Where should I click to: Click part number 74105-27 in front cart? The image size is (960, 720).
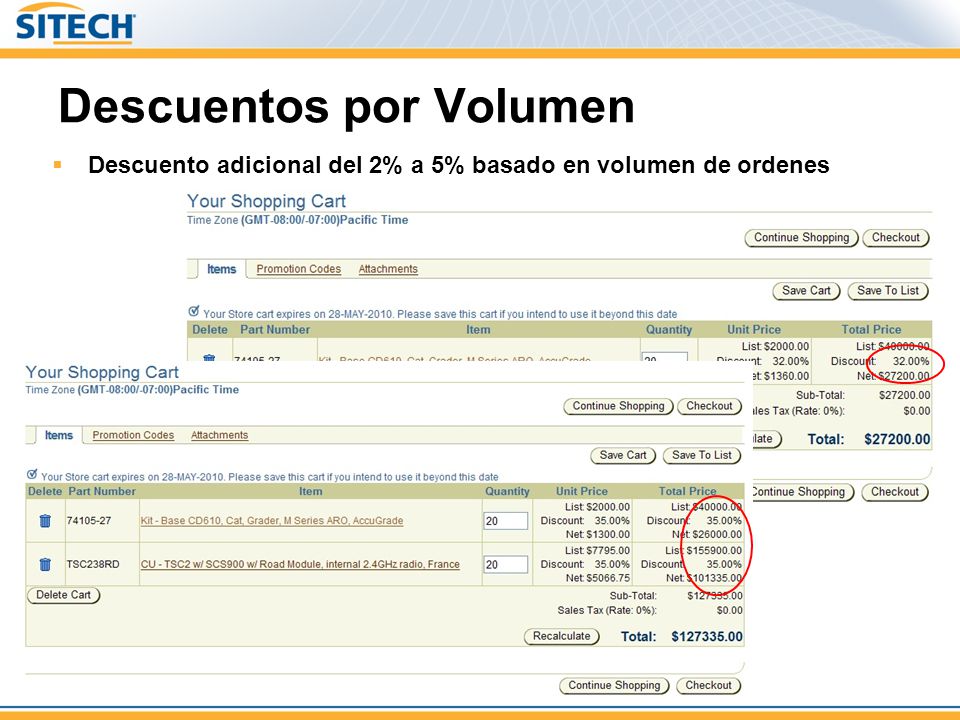click(89, 521)
